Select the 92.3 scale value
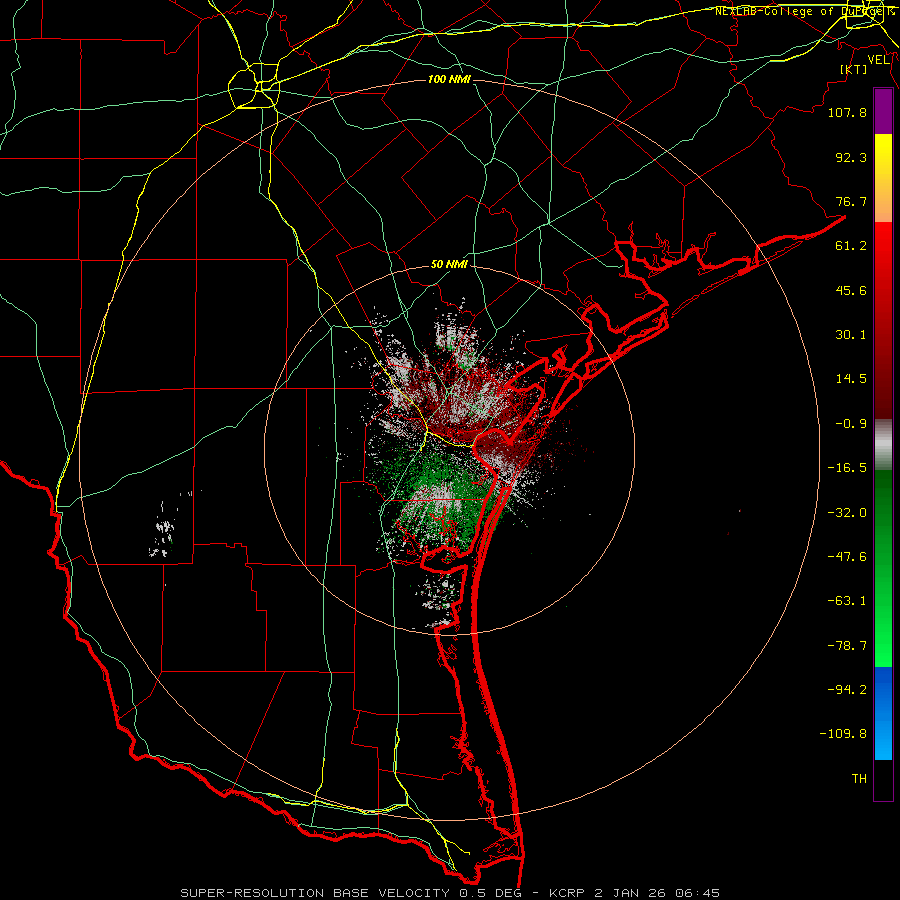Screen dimensions: 900x900 point(851,157)
